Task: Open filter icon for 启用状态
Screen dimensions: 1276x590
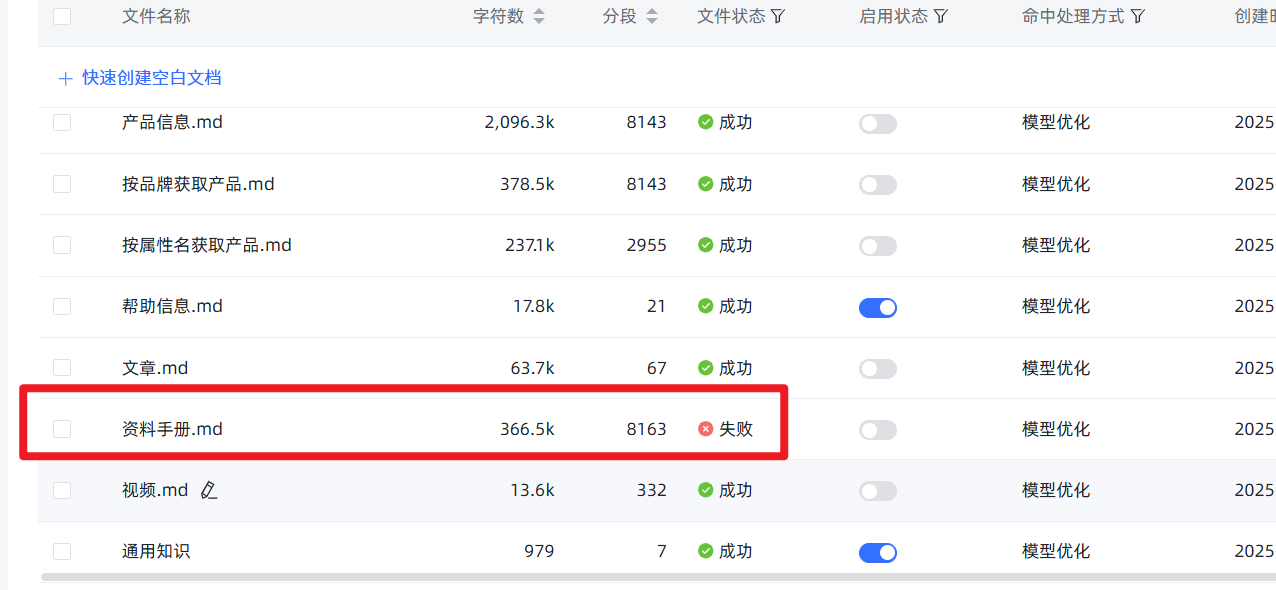Action: [x=940, y=16]
